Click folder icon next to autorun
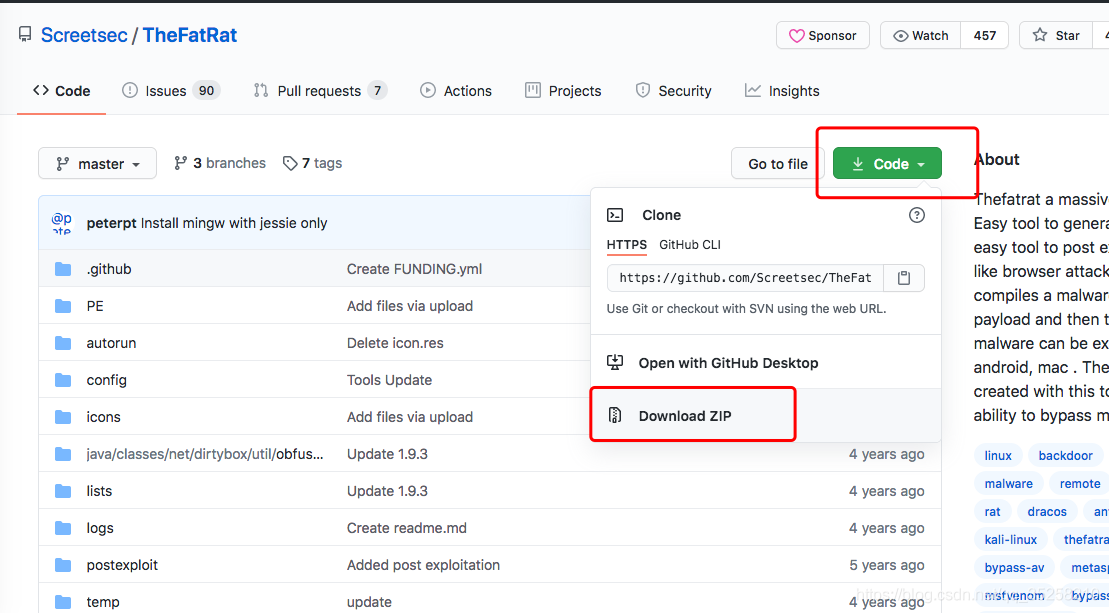The height and width of the screenshot is (613, 1109). click(x=63, y=343)
